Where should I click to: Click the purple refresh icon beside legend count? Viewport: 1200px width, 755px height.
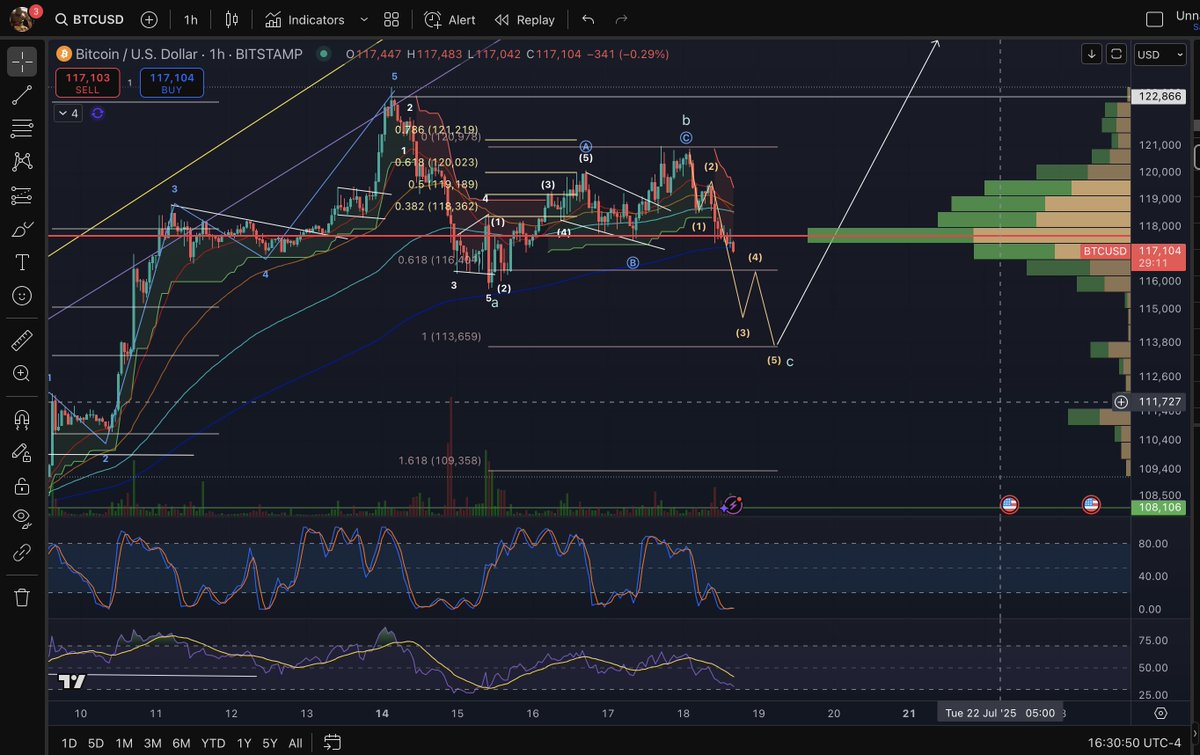click(x=97, y=114)
